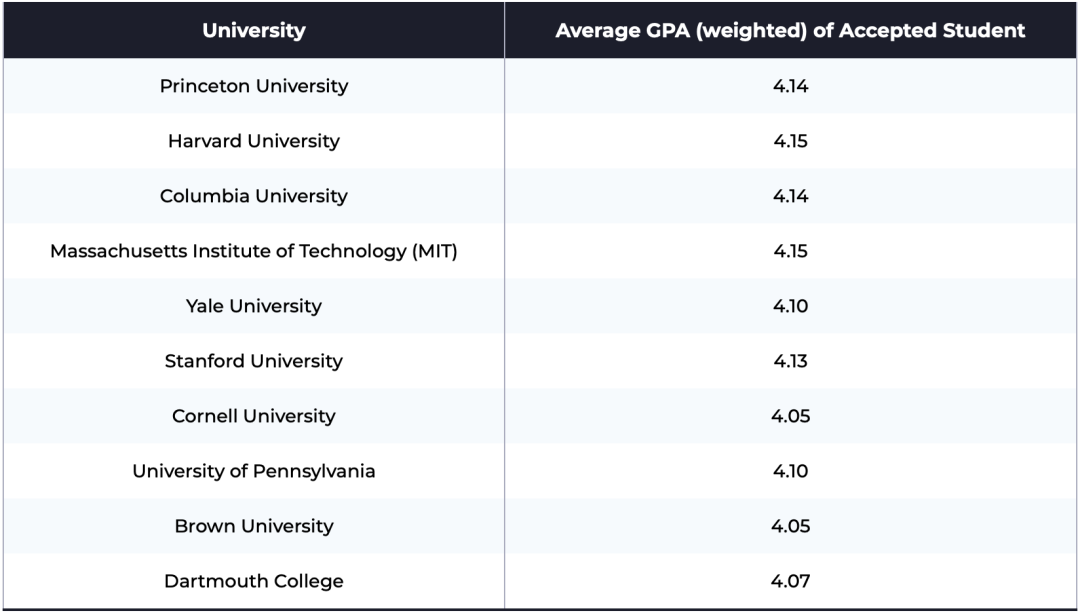Select the Harvard University cell
The image size is (1080, 613).
tap(254, 141)
